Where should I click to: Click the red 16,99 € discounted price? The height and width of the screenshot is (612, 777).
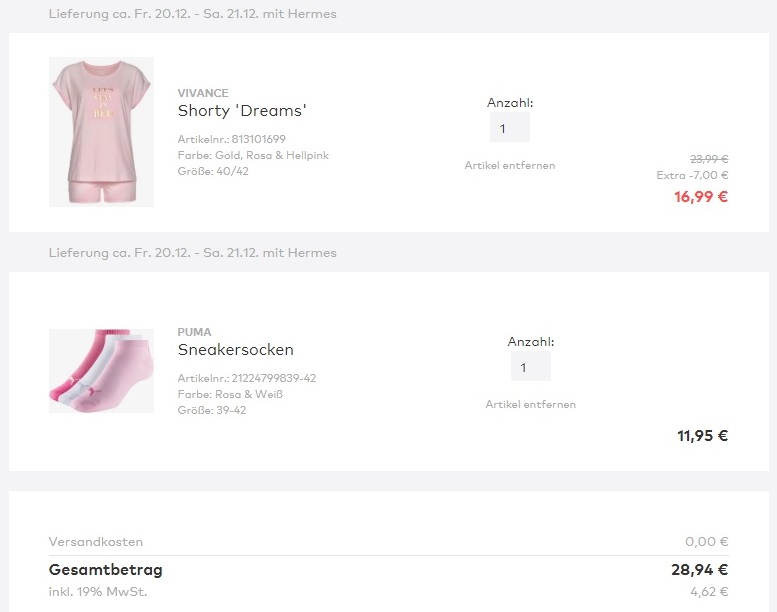[x=700, y=197]
